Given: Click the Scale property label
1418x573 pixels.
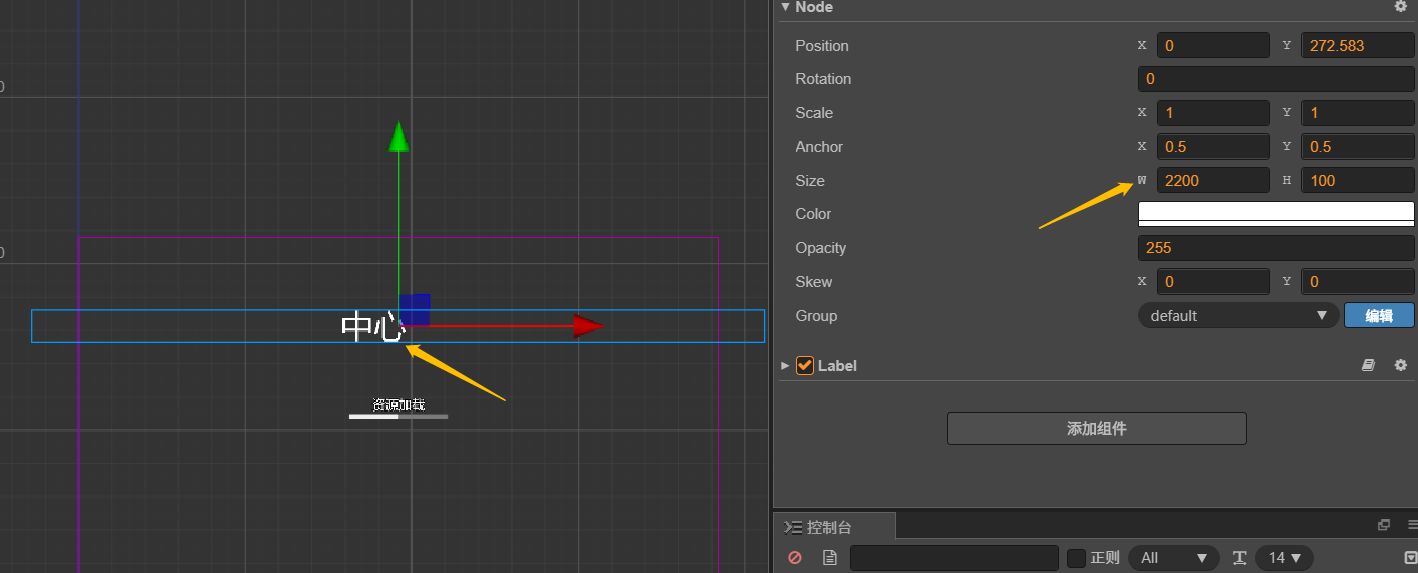Looking at the screenshot, I should [x=814, y=113].
